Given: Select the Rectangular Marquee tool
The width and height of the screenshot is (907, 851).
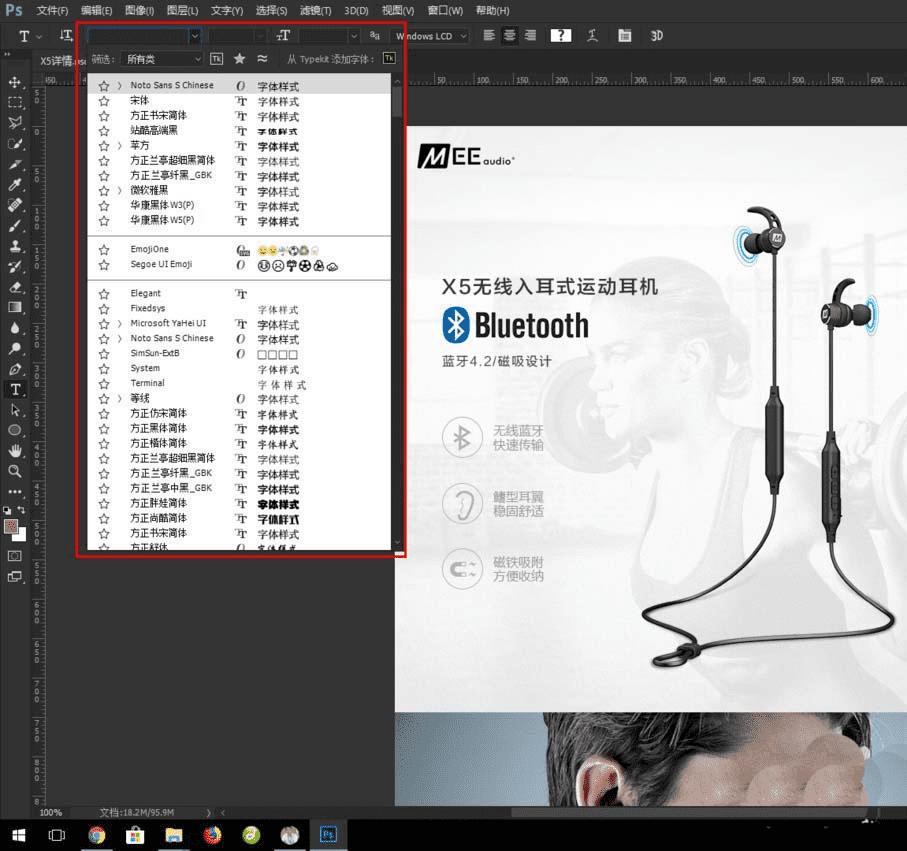Looking at the screenshot, I should [x=15, y=102].
